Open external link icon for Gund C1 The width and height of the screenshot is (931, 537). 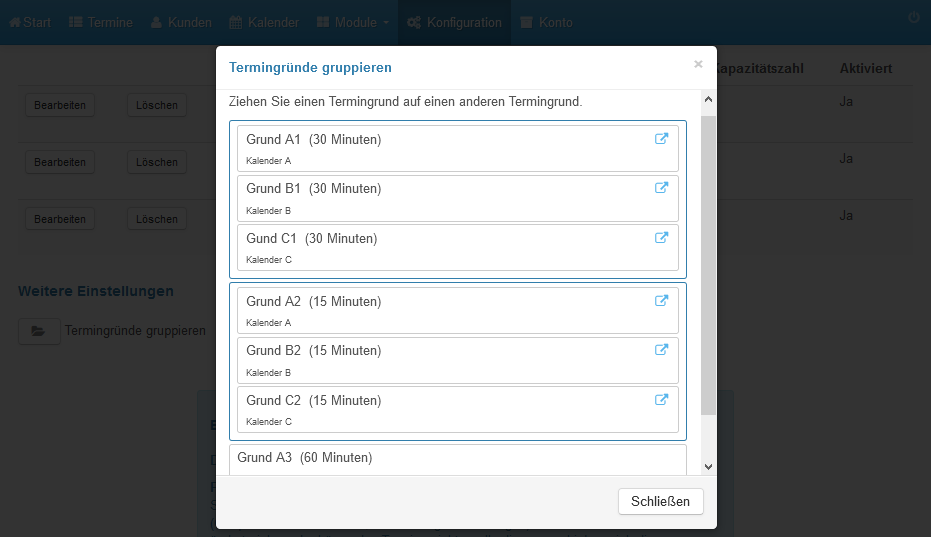click(661, 238)
